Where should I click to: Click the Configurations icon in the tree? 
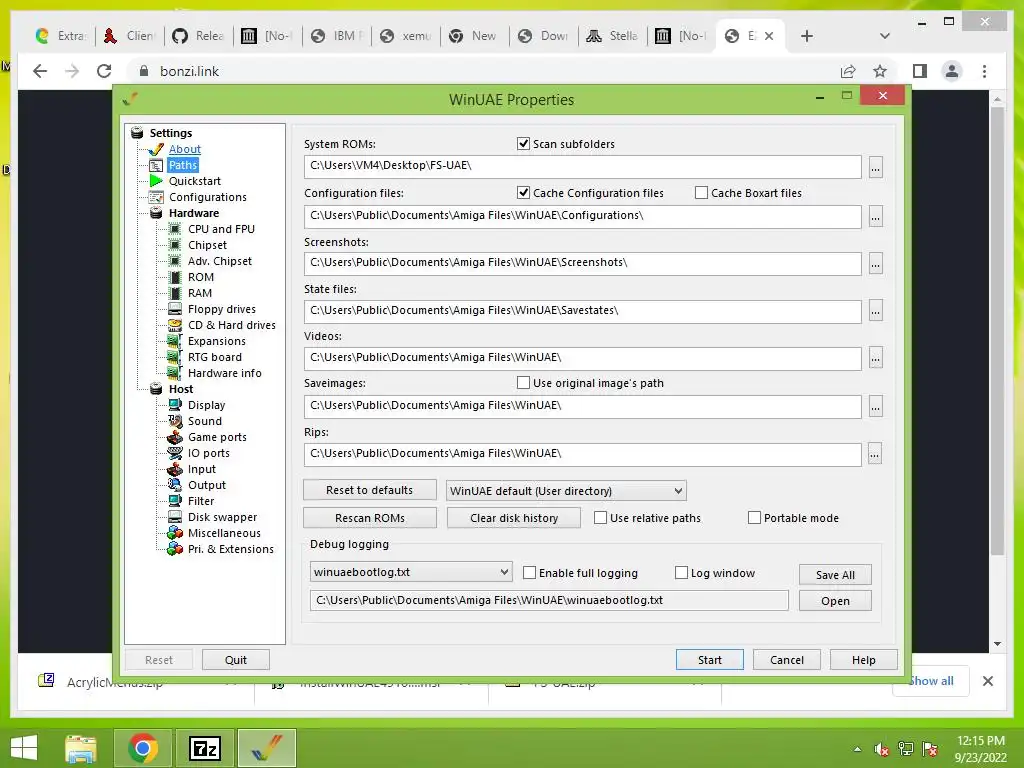pos(156,197)
